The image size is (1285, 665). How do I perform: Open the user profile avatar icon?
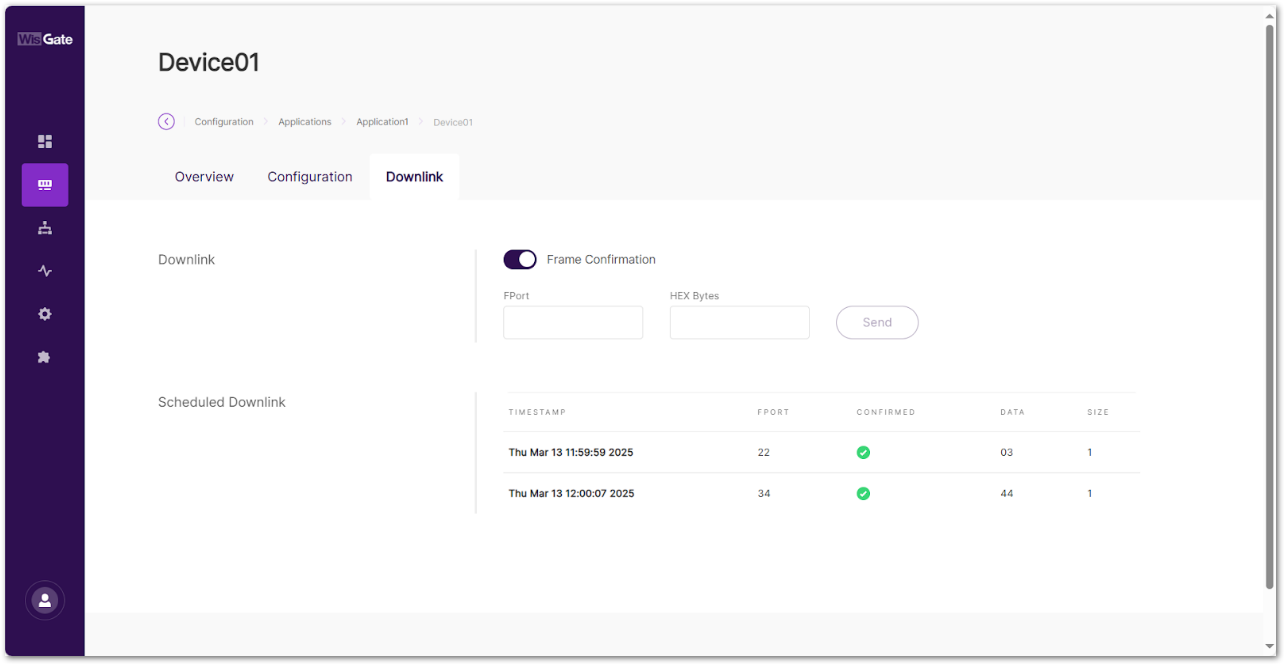(45, 600)
